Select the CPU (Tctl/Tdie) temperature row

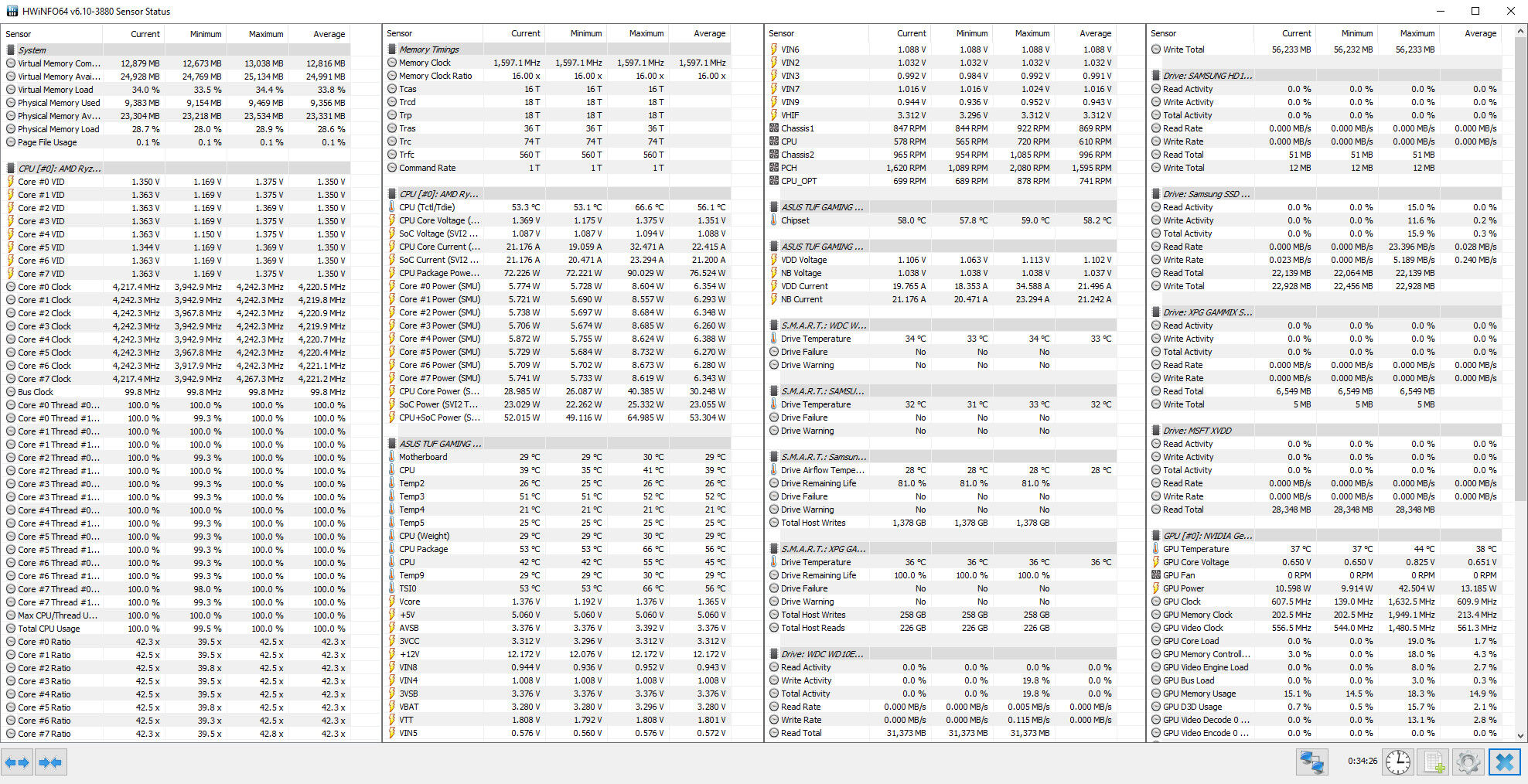pyautogui.click(x=558, y=207)
